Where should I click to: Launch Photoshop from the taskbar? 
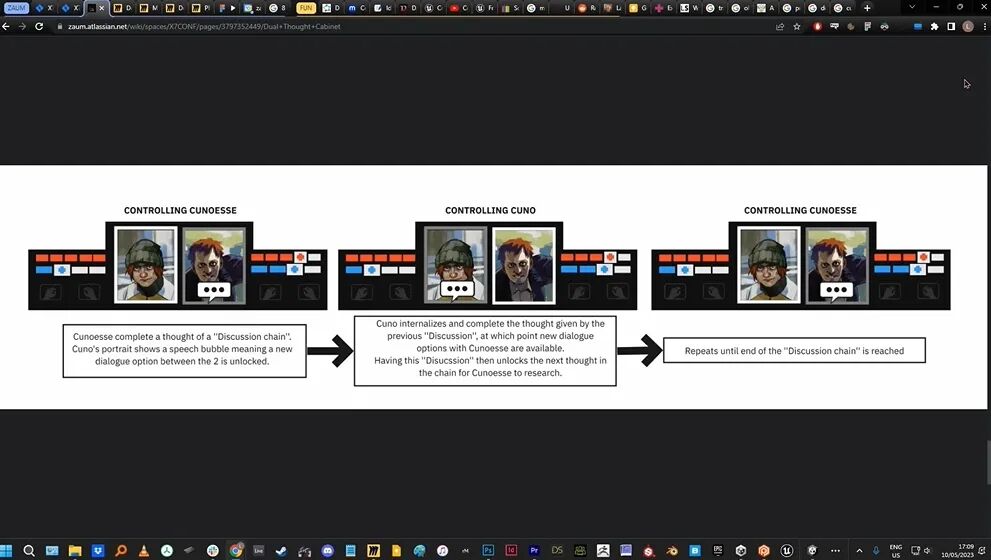tap(488, 551)
